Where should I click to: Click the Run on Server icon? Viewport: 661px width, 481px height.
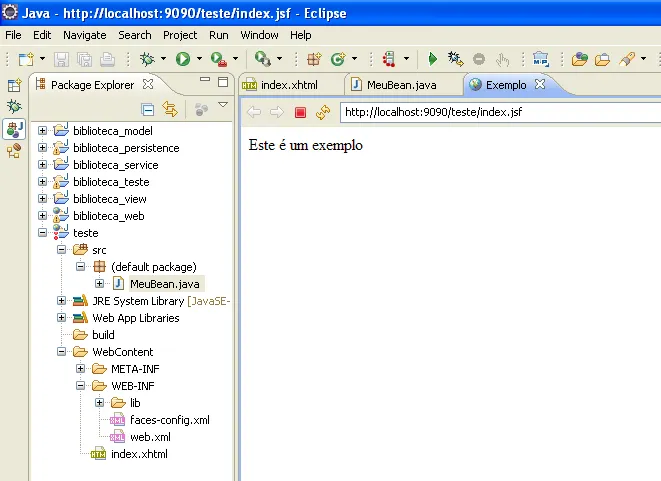[263, 59]
